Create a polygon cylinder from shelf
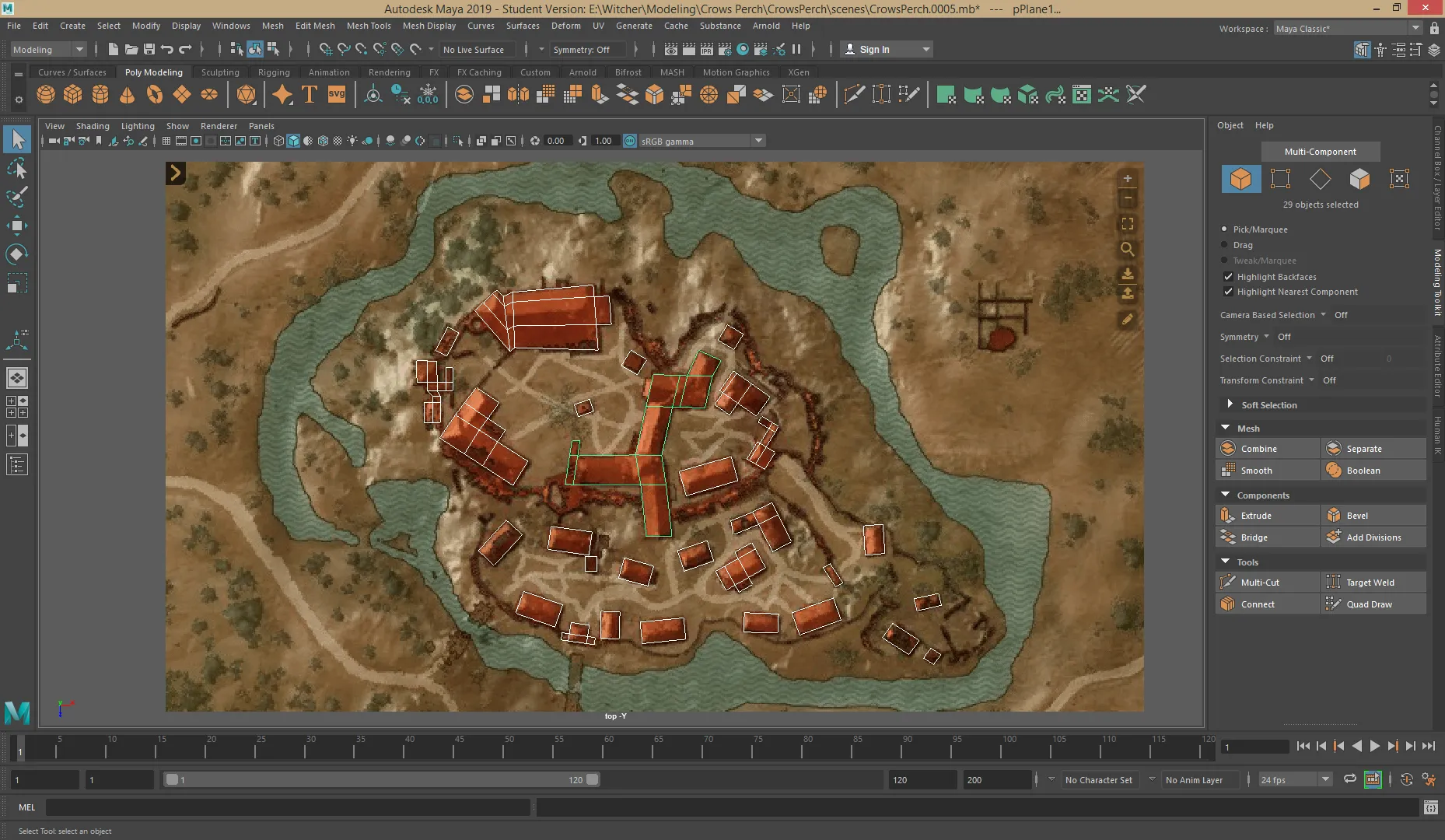1445x840 pixels. (100, 95)
